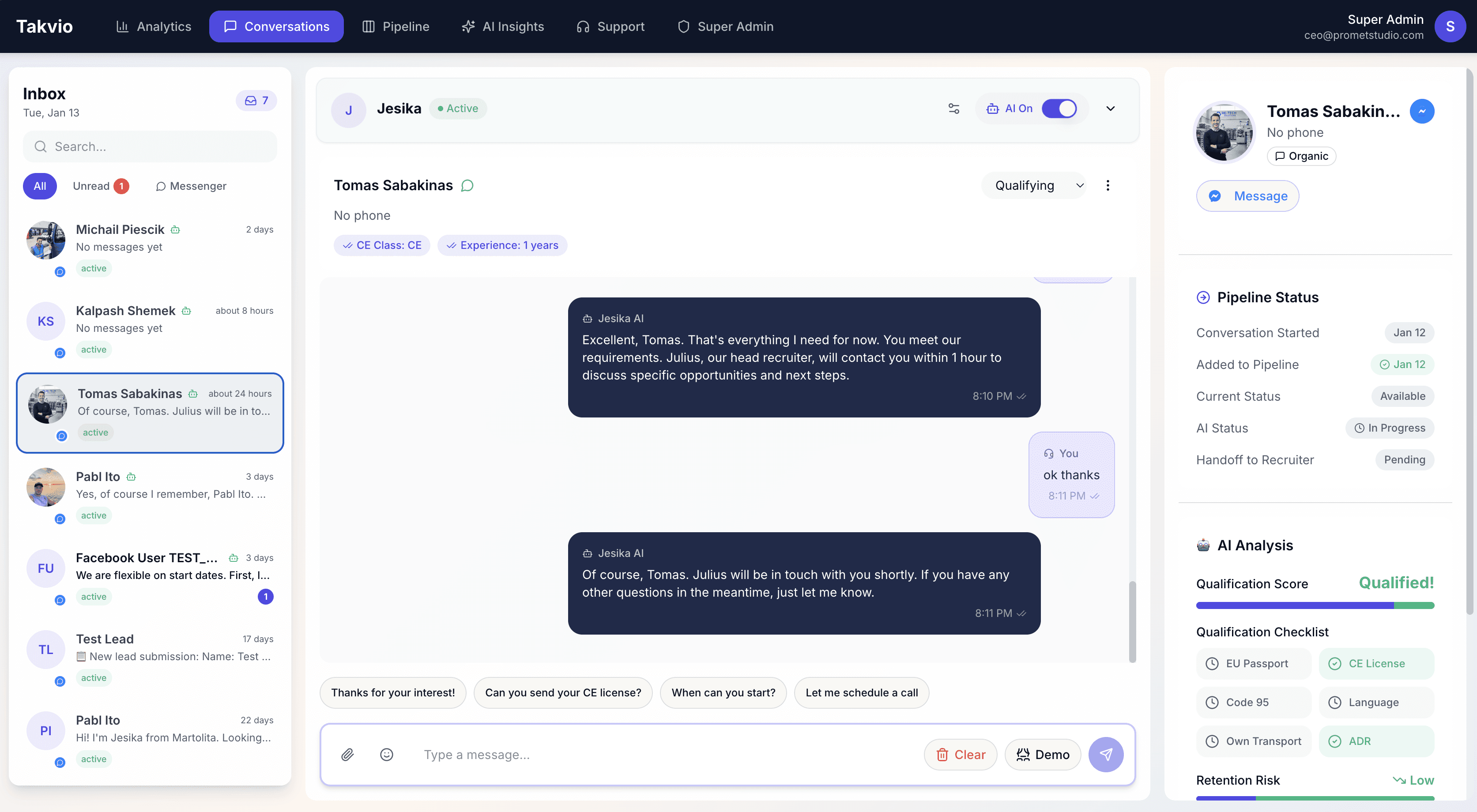The height and width of the screenshot is (812, 1477).
Task: Open the three-dot options menu near Qualifying
Action: (1108, 185)
